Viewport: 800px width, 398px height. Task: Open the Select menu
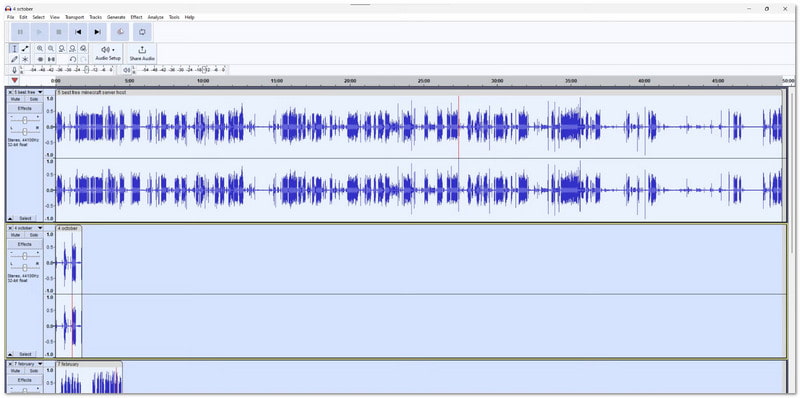(x=39, y=17)
